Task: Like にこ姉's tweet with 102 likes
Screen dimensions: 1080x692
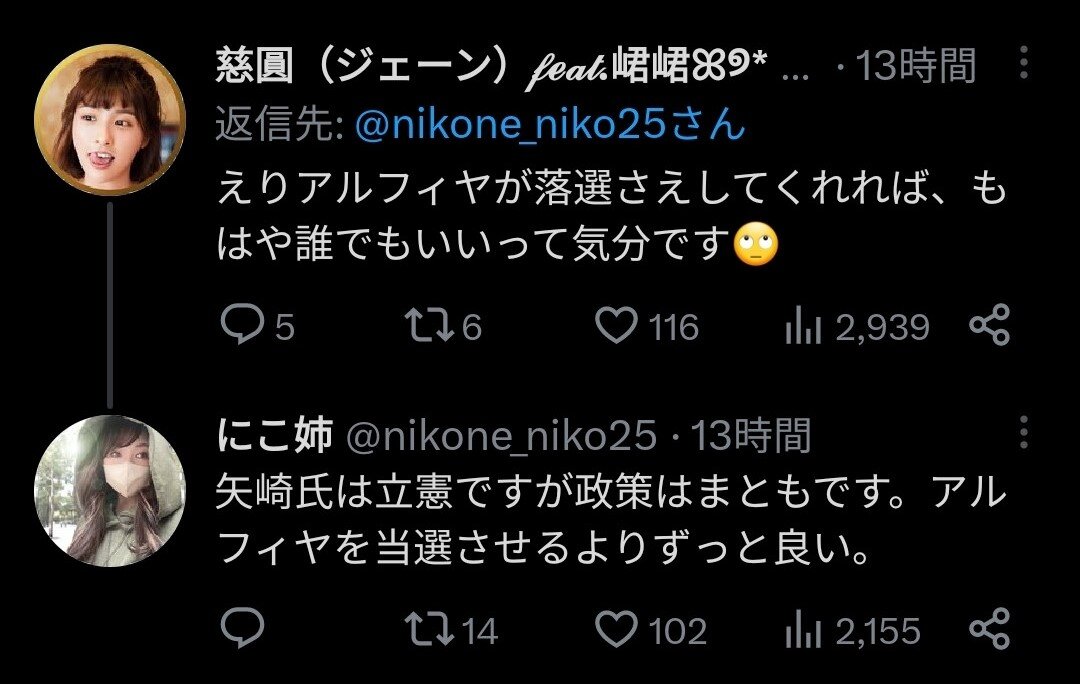Action: pyautogui.click(x=651, y=630)
